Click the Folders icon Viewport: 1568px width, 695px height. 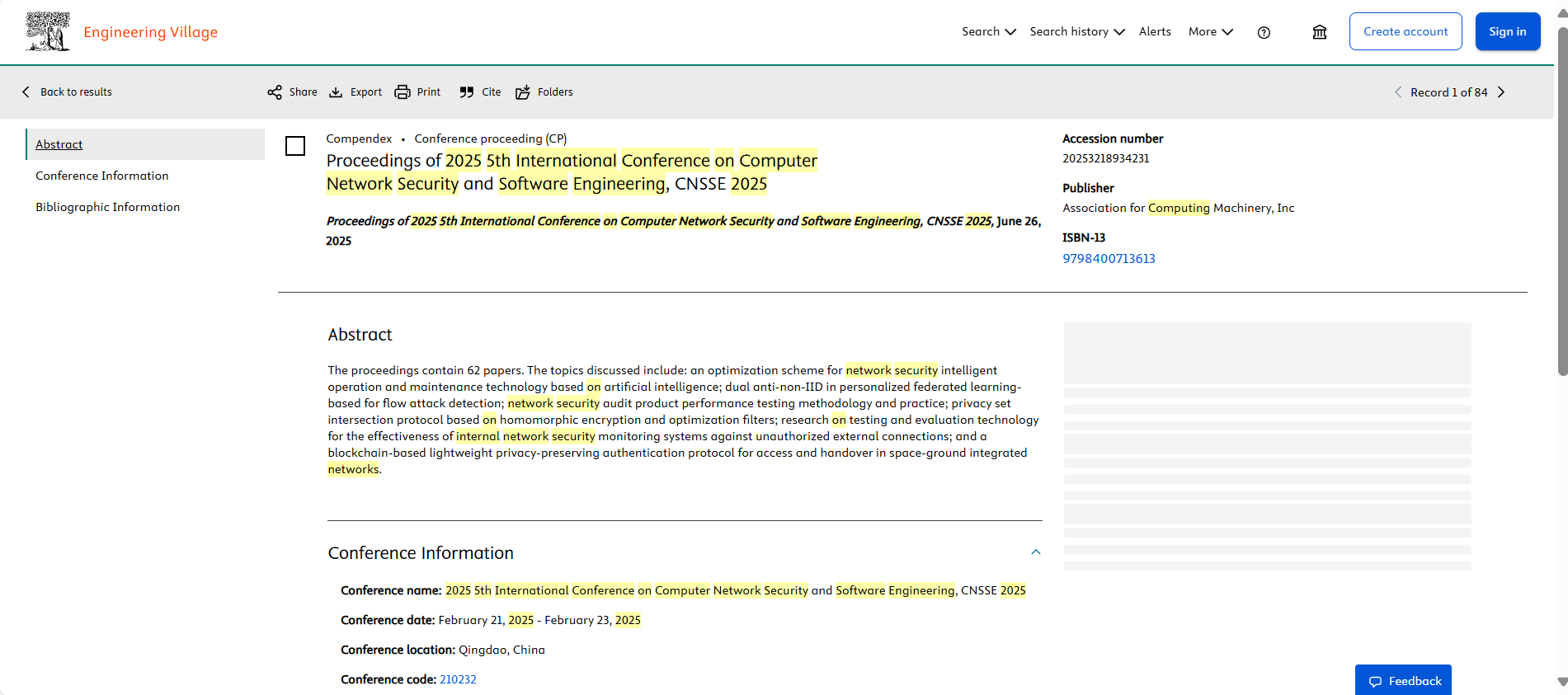(523, 92)
